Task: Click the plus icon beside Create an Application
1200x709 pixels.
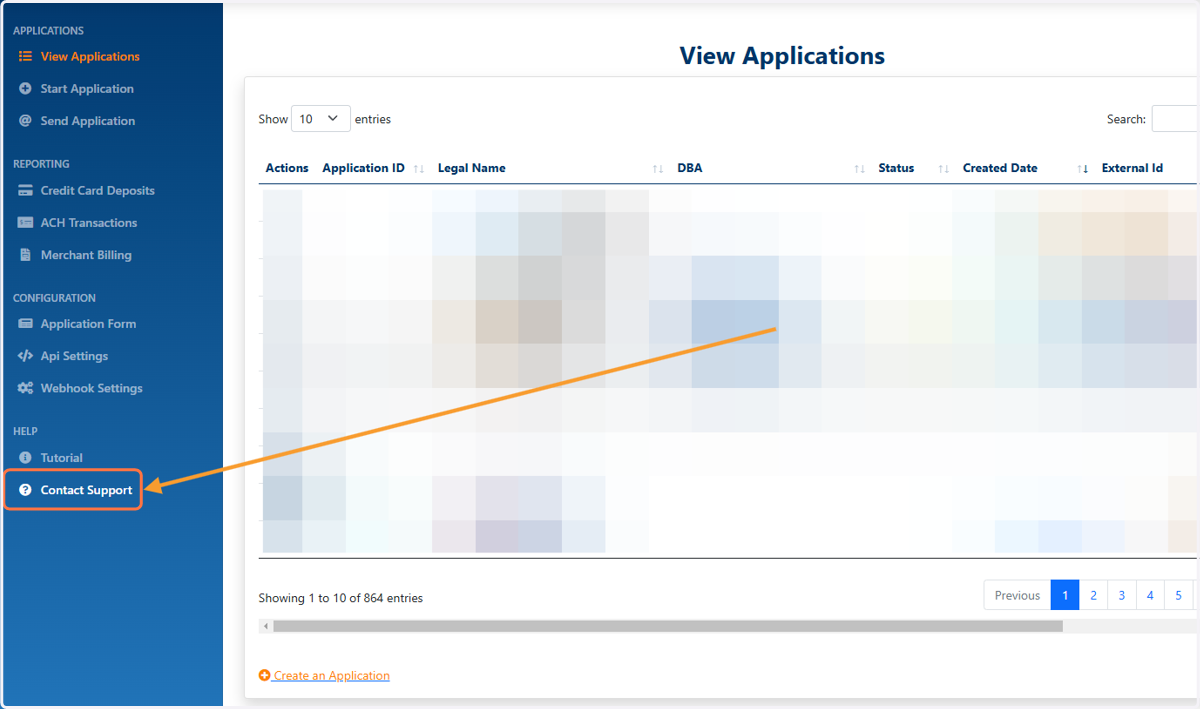Action: (265, 676)
